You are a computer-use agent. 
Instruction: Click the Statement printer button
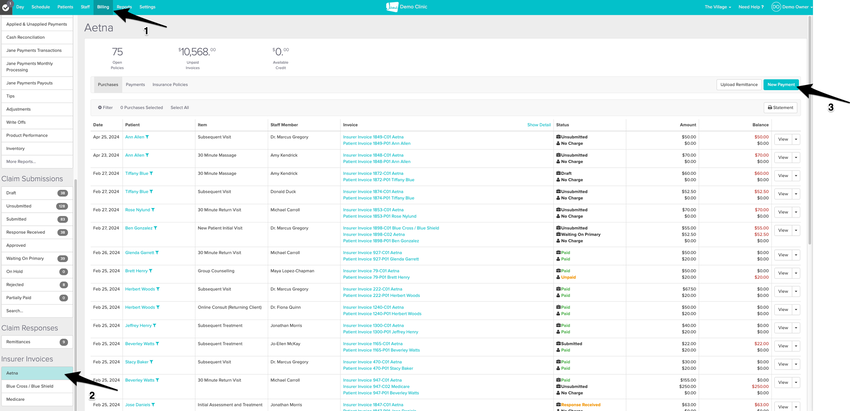tap(781, 107)
